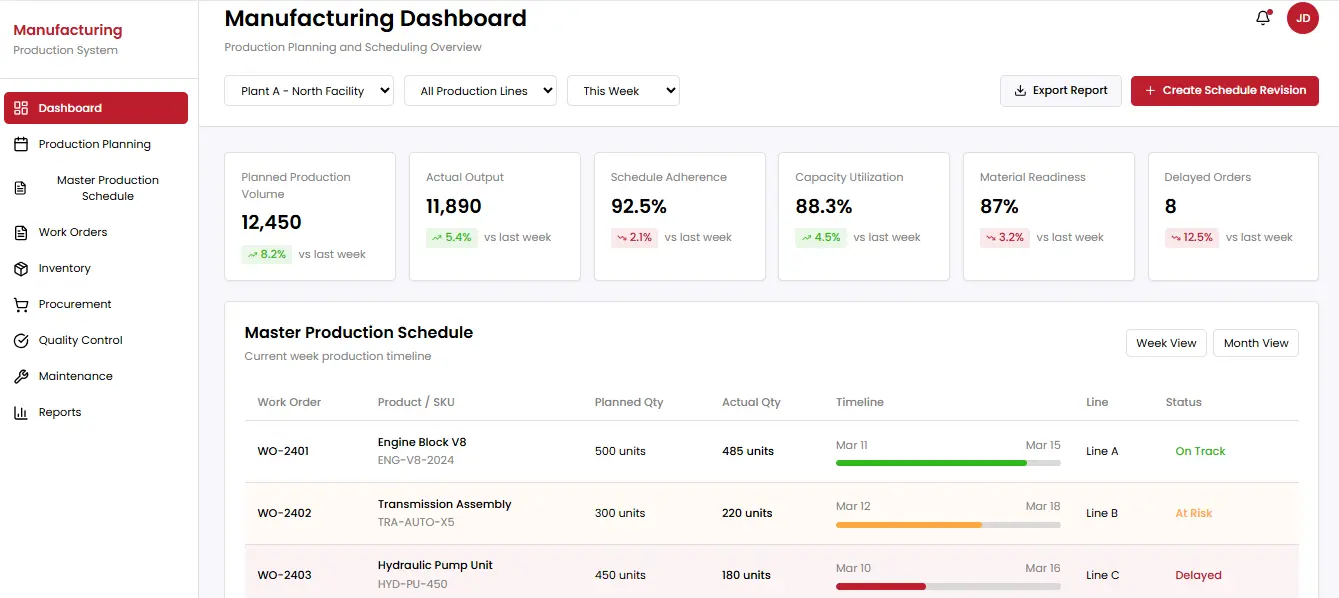Image resolution: width=1339 pixels, height=598 pixels.
Task: Click the green WO-2401 timeline progress bar
Action: 930,463
